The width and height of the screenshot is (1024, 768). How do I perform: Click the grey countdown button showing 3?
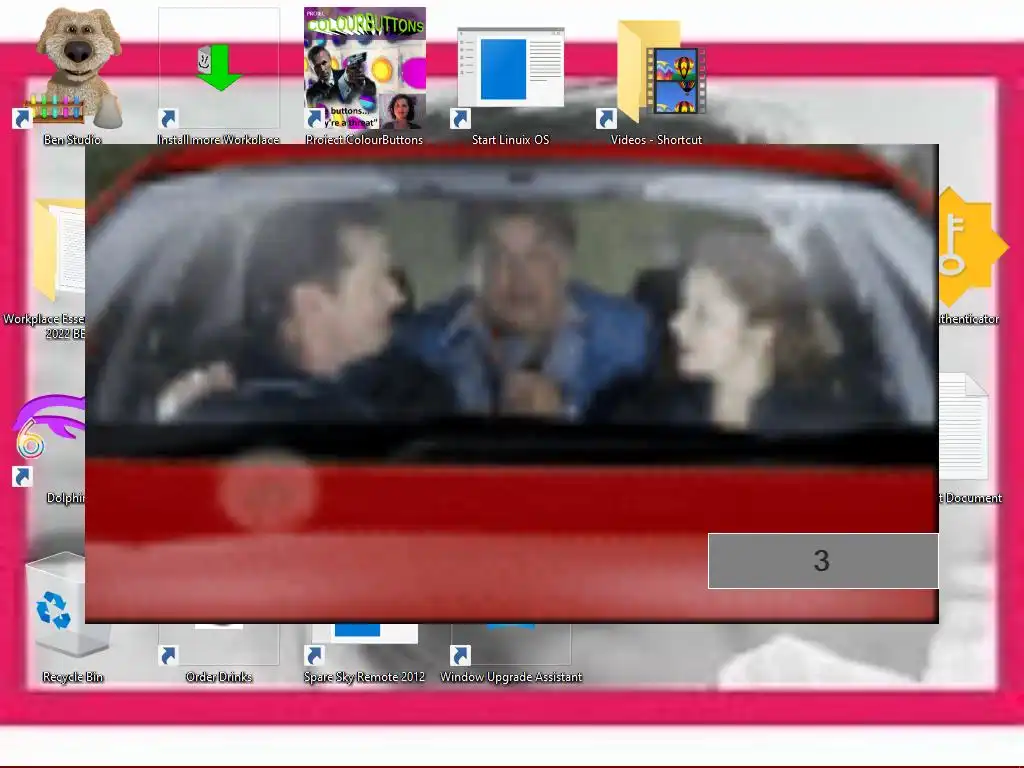[x=823, y=560]
